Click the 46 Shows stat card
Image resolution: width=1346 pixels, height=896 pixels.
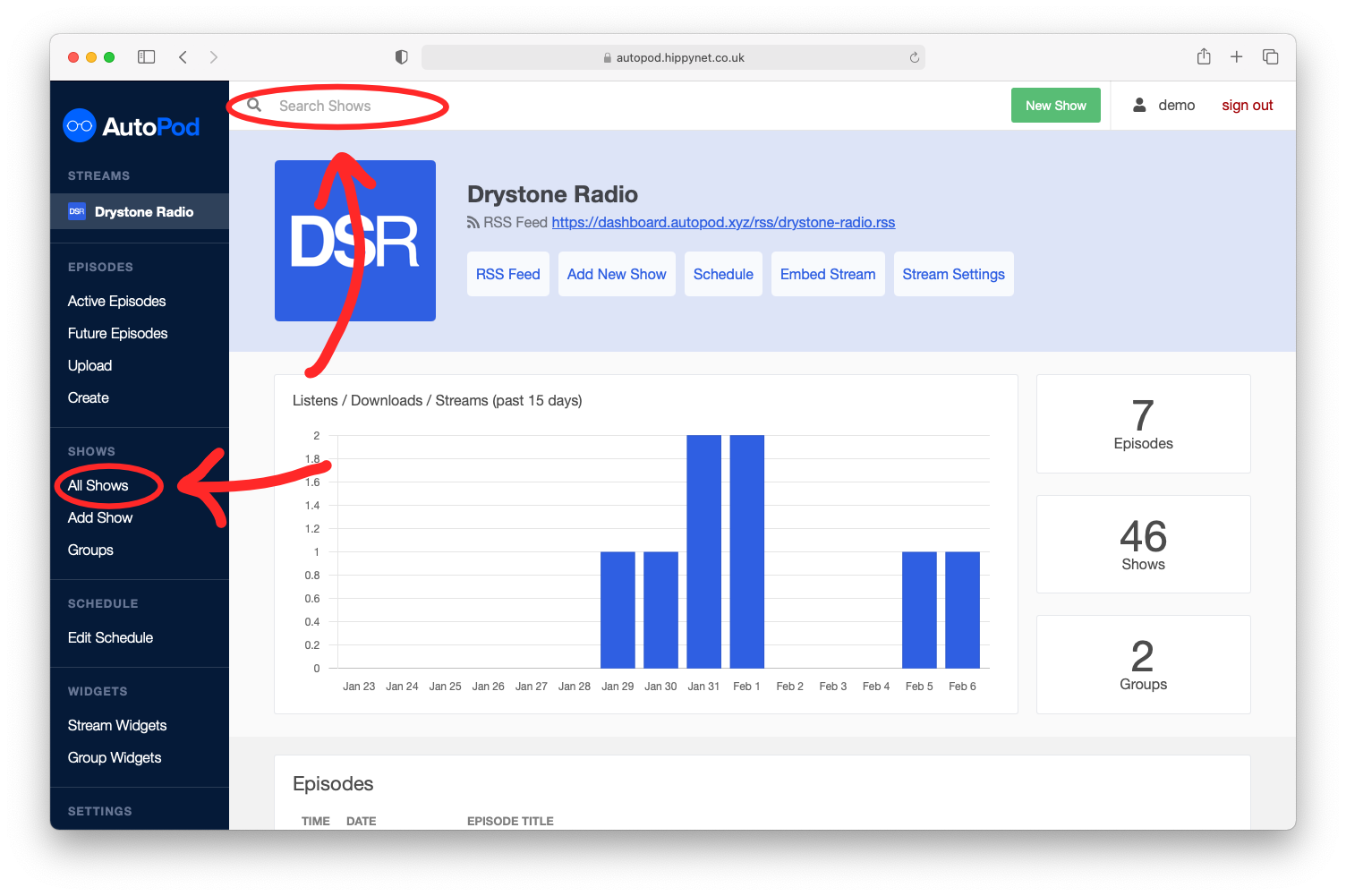click(x=1143, y=544)
